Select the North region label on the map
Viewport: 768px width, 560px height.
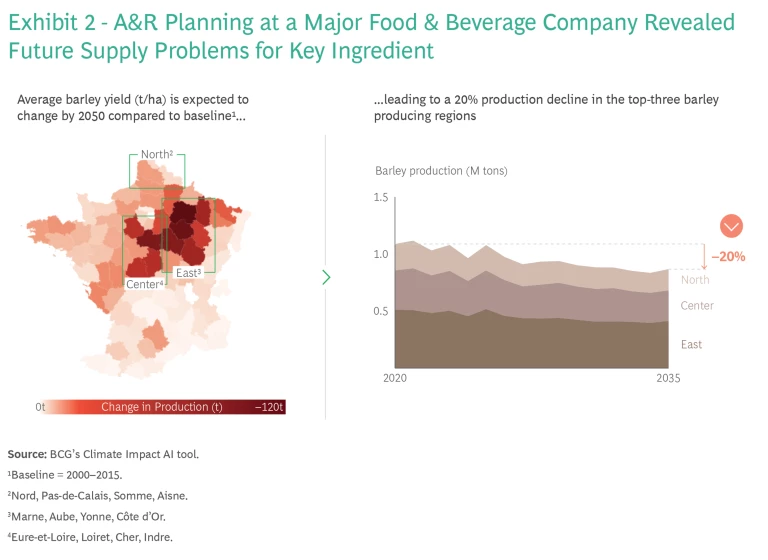click(157, 154)
